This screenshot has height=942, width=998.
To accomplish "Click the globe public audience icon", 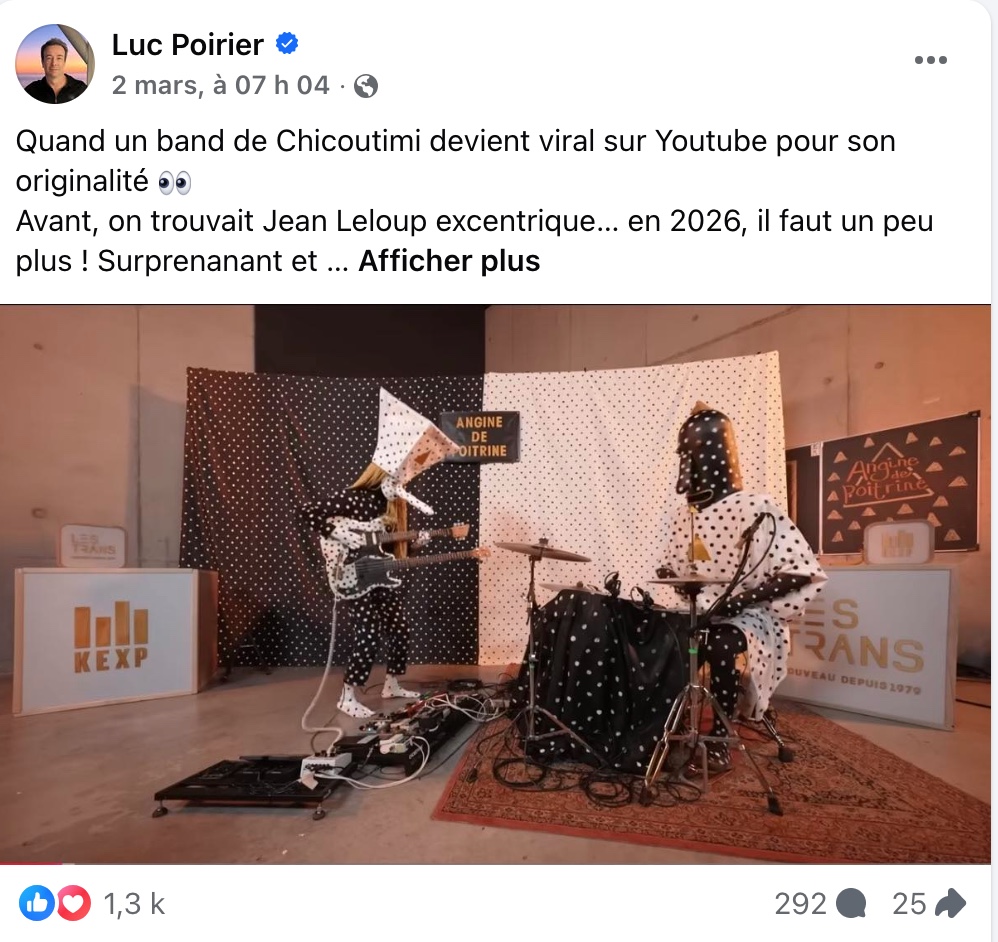I will [365, 86].
